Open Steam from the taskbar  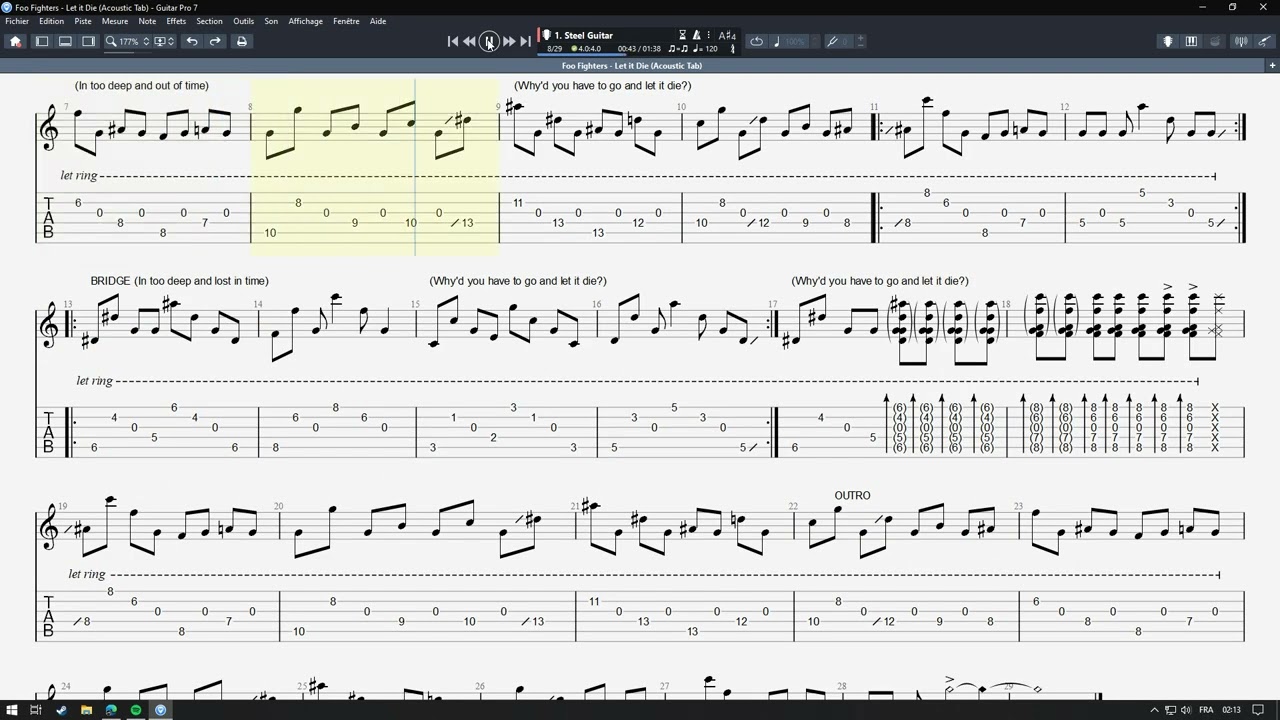tap(61, 710)
